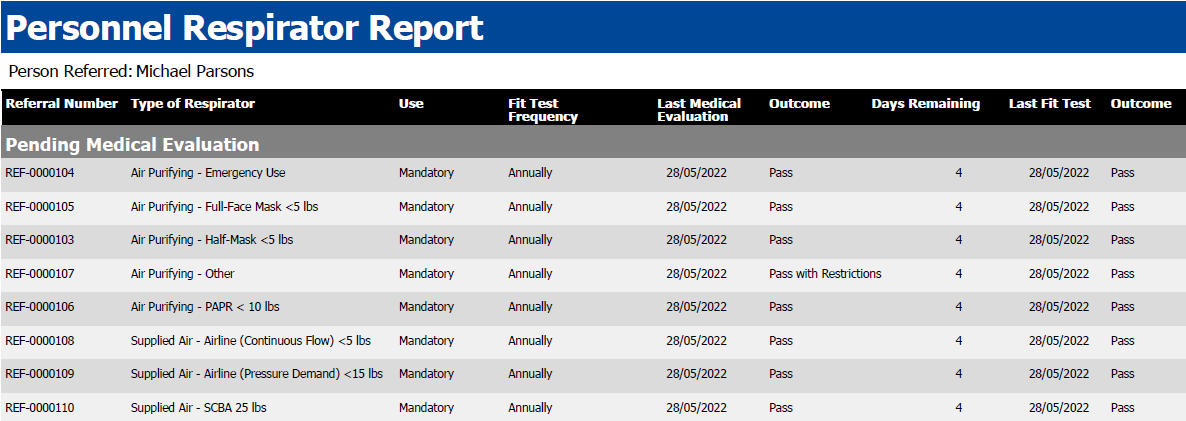Select the Air Purifying - Emergency Use cell
1186x421 pixels.
click(208, 173)
